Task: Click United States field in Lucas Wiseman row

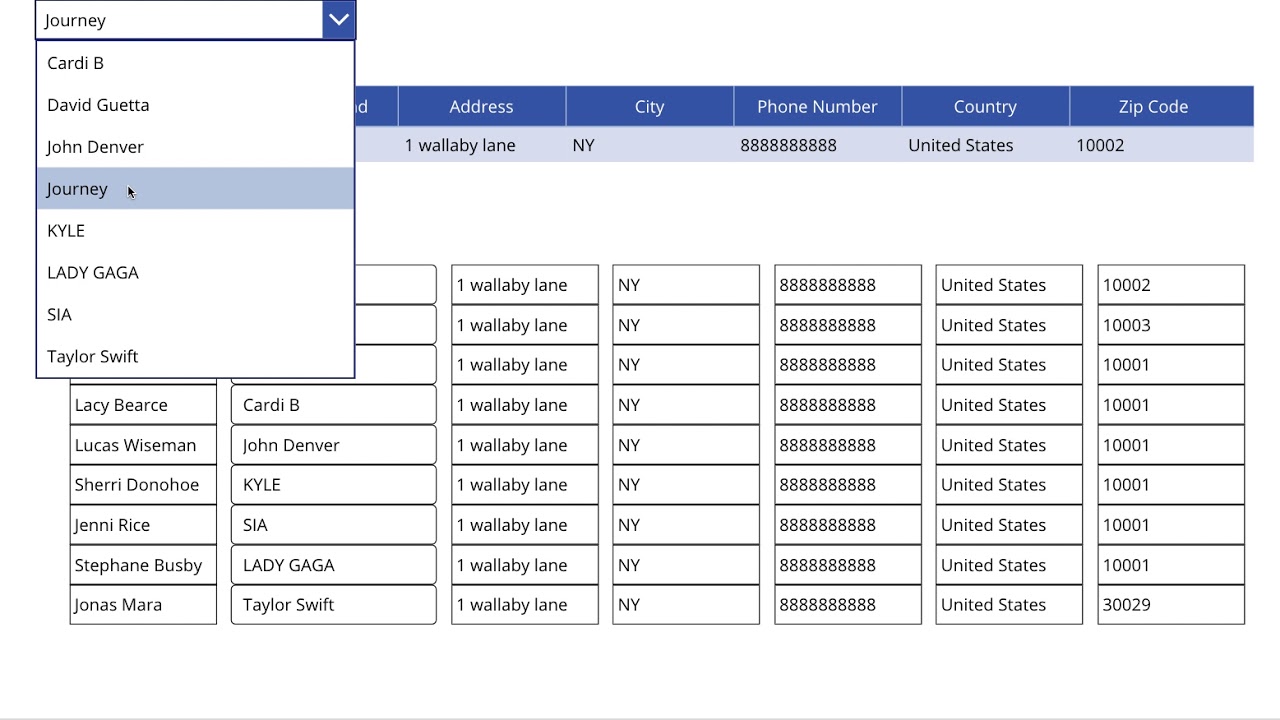Action: pos(1009,445)
